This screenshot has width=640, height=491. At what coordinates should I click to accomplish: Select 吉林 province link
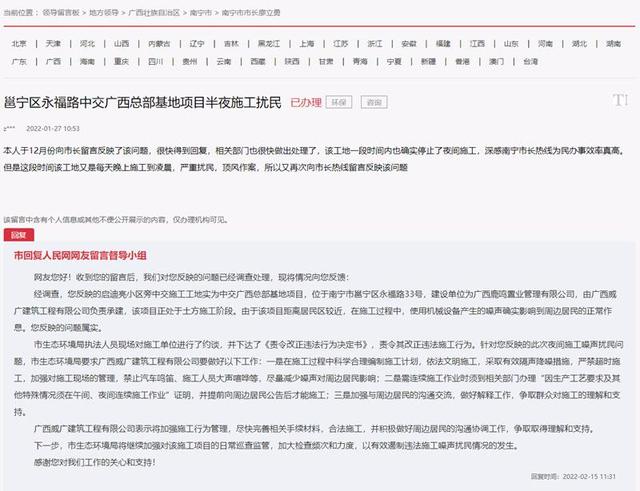[231, 43]
